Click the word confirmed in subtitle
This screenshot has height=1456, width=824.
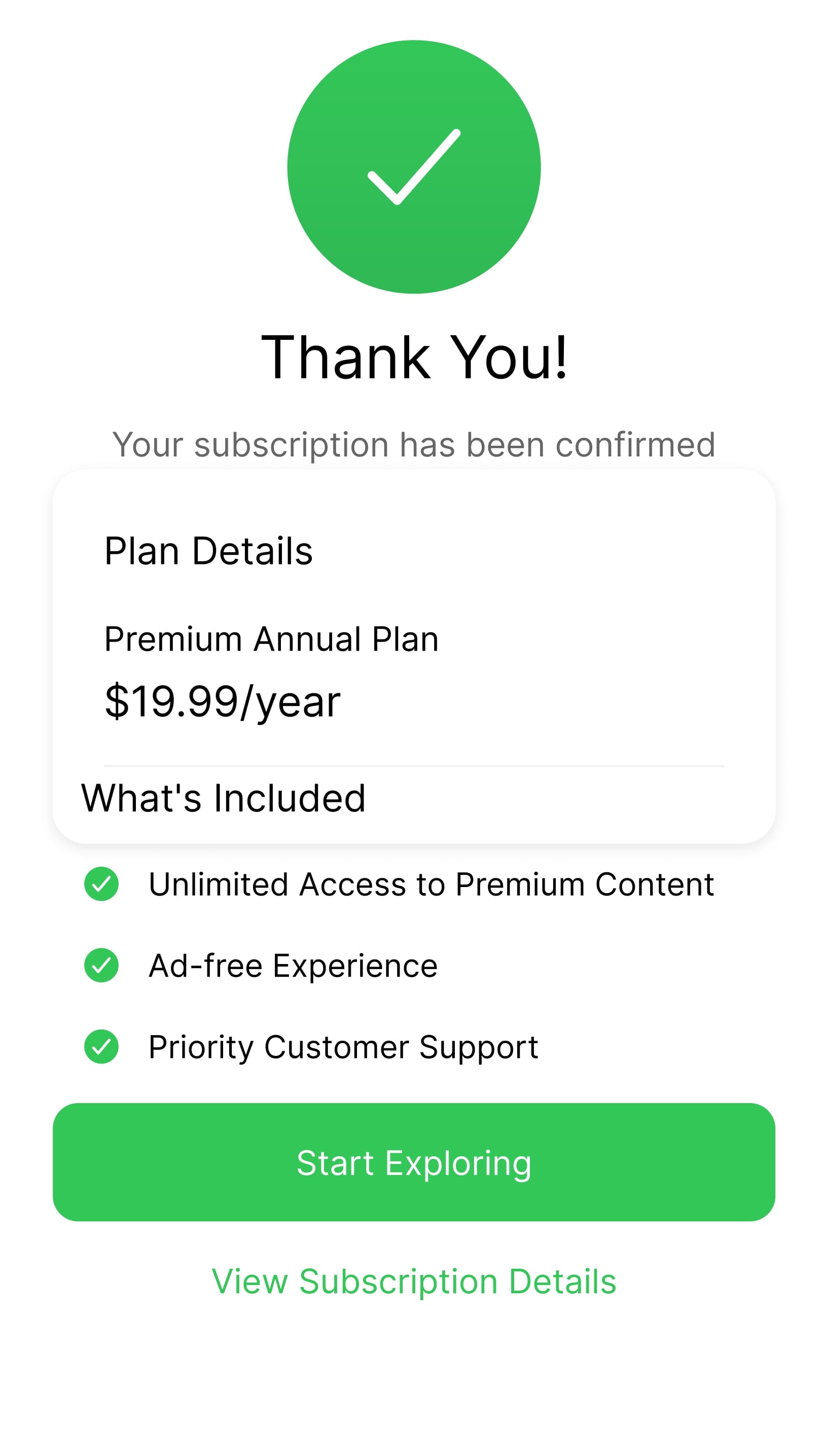point(635,445)
